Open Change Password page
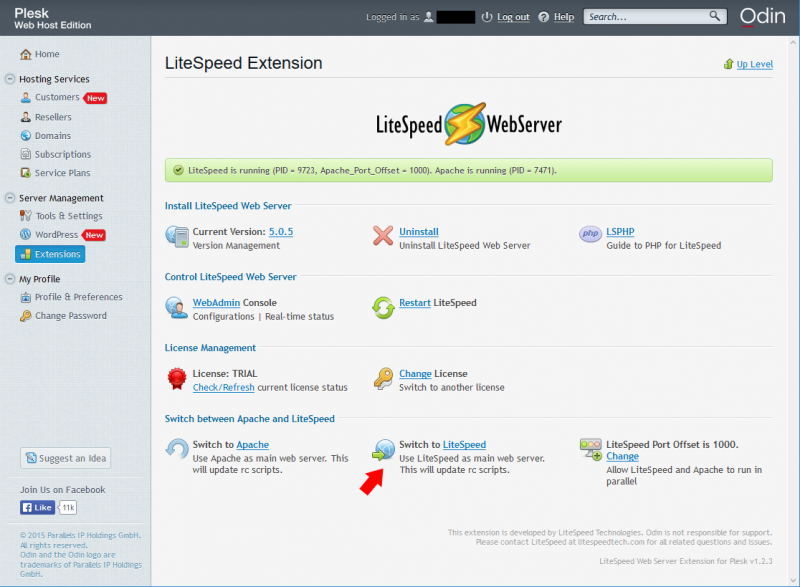The image size is (800, 587). pos(71,316)
